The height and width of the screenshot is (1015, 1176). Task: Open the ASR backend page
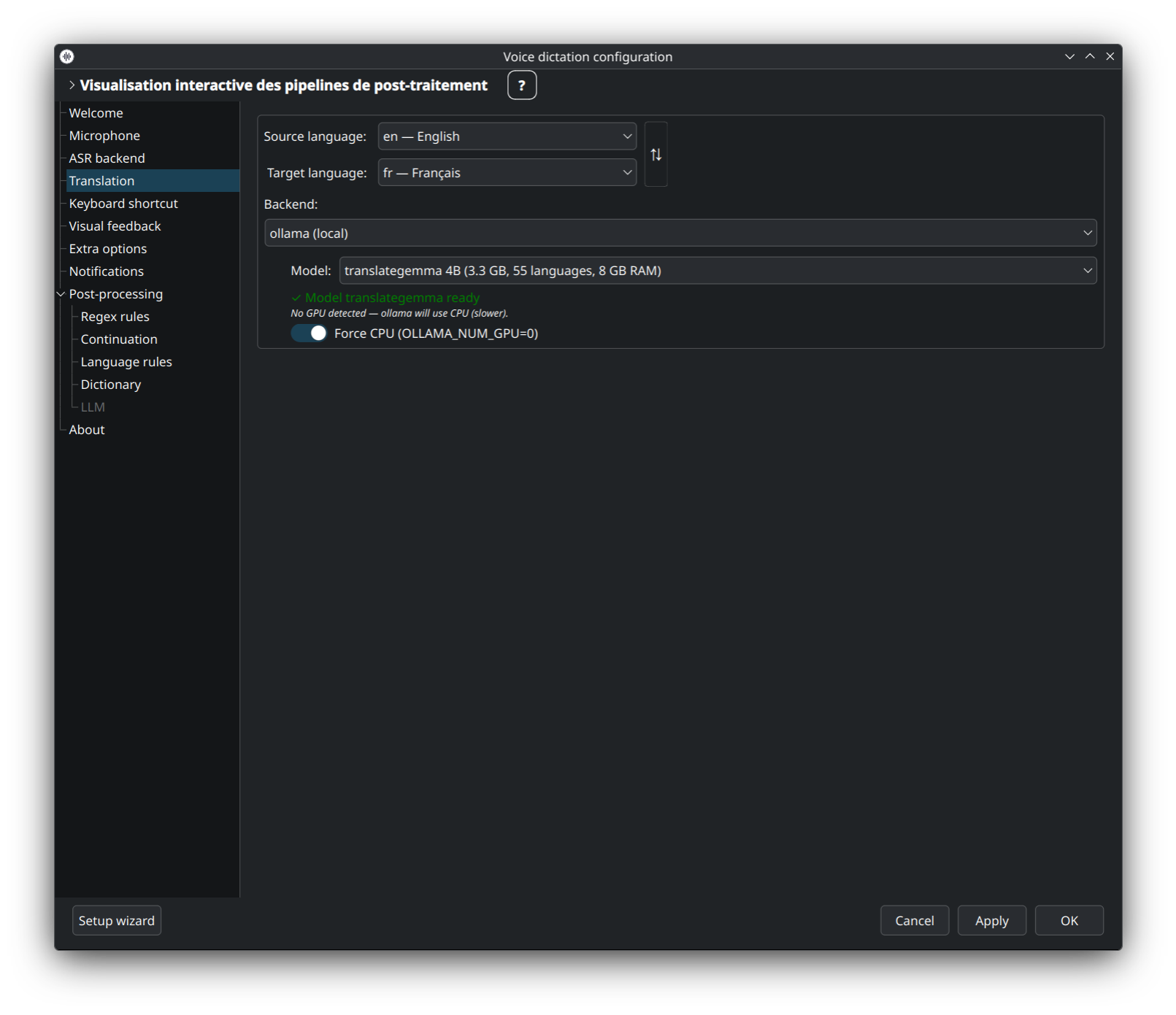coord(107,158)
